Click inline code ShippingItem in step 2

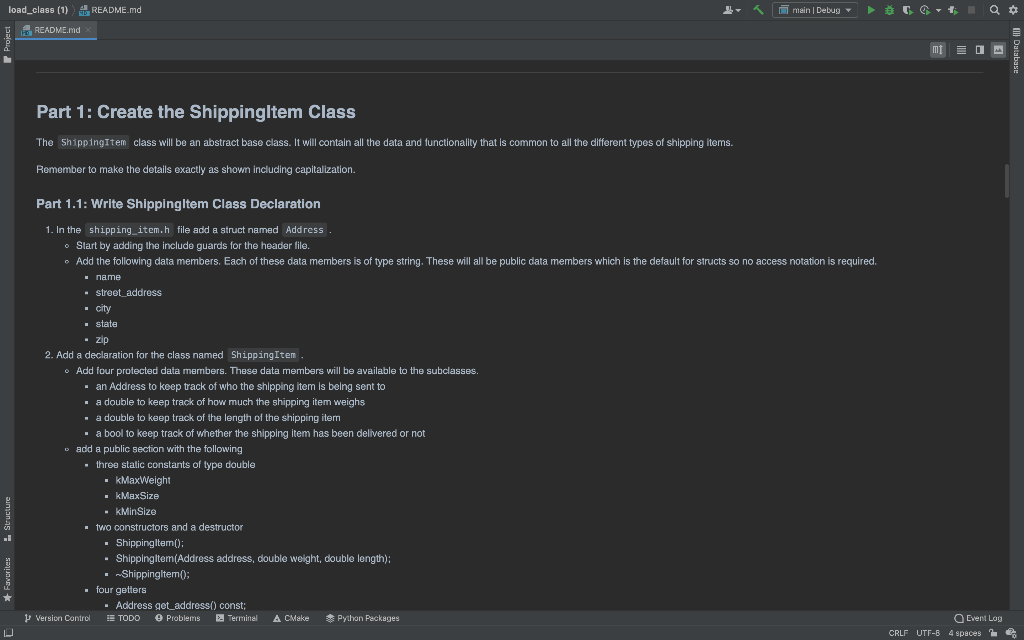pyautogui.click(x=263, y=355)
